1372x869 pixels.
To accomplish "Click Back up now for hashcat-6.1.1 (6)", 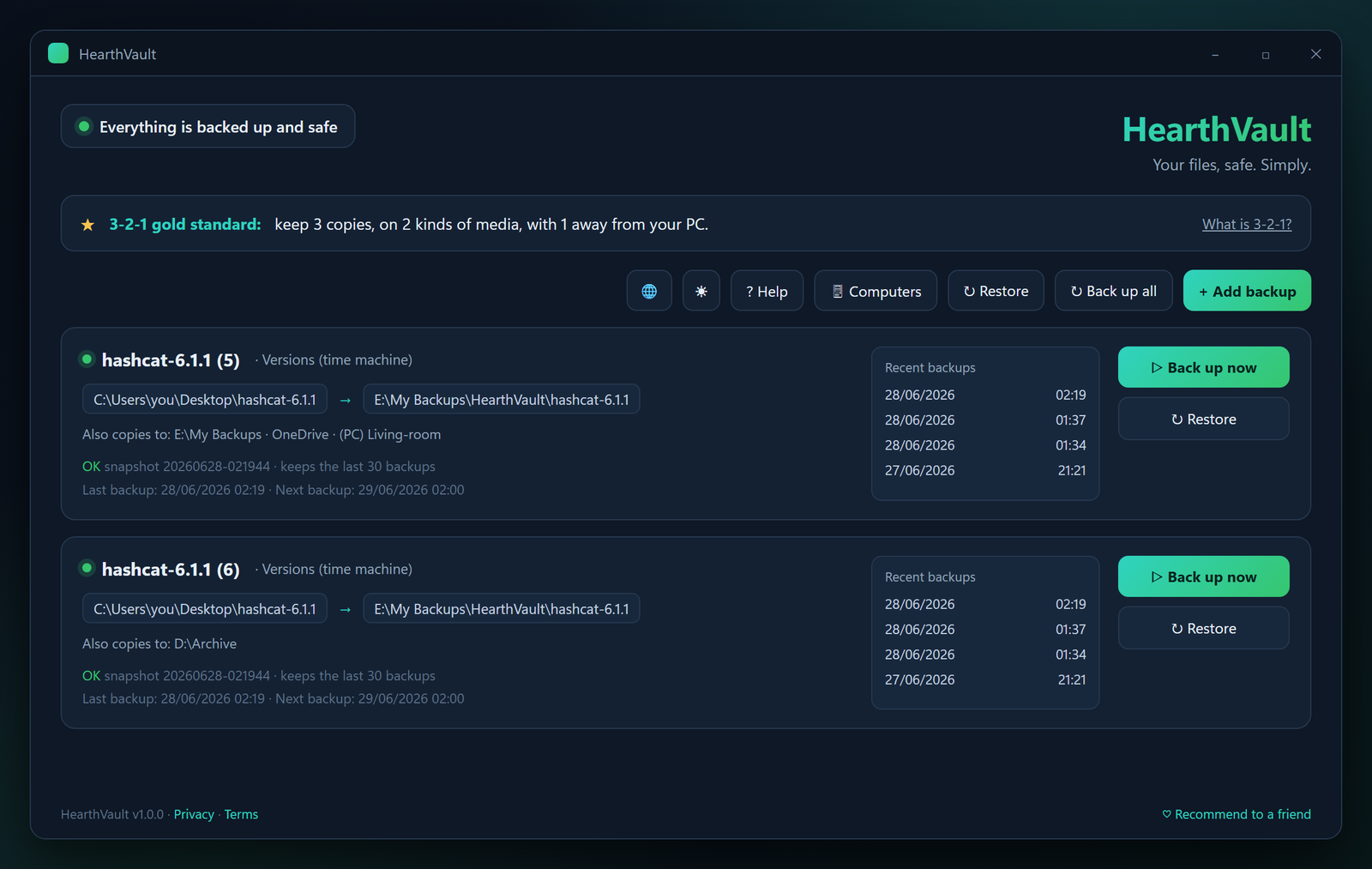I will point(1203,576).
